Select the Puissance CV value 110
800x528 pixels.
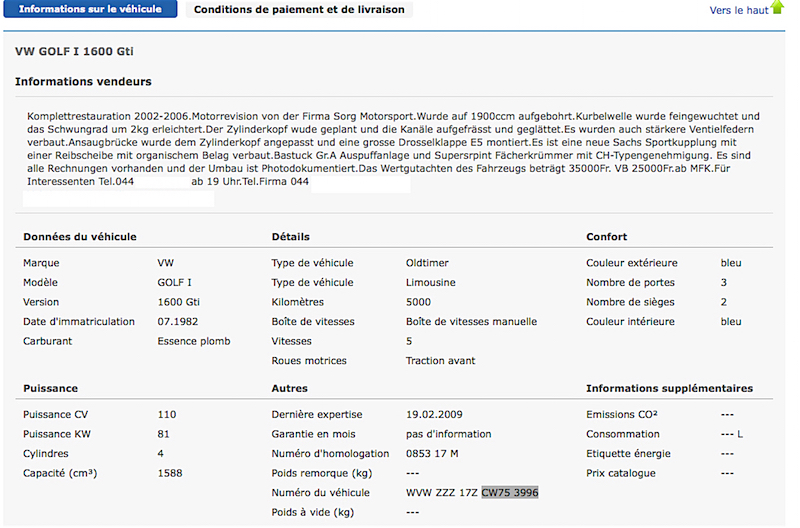tap(166, 414)
